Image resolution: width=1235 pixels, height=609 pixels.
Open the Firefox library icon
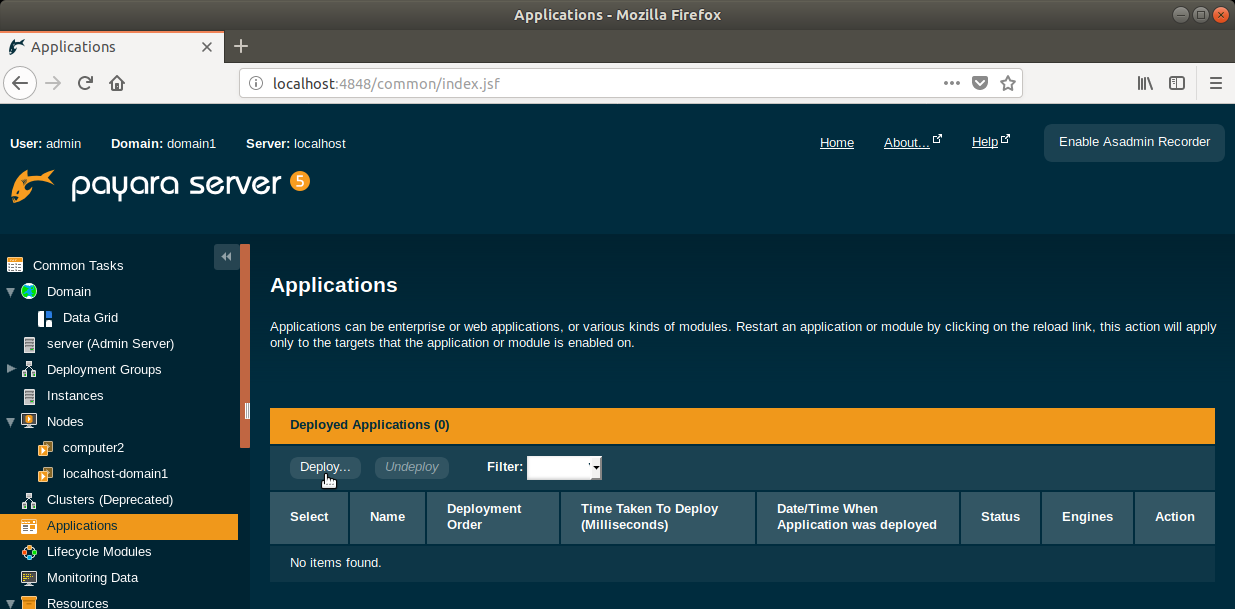1146,83
